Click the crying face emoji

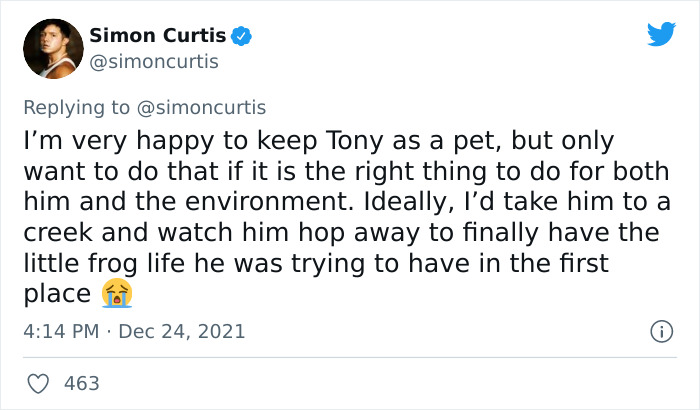coord(117,294)
